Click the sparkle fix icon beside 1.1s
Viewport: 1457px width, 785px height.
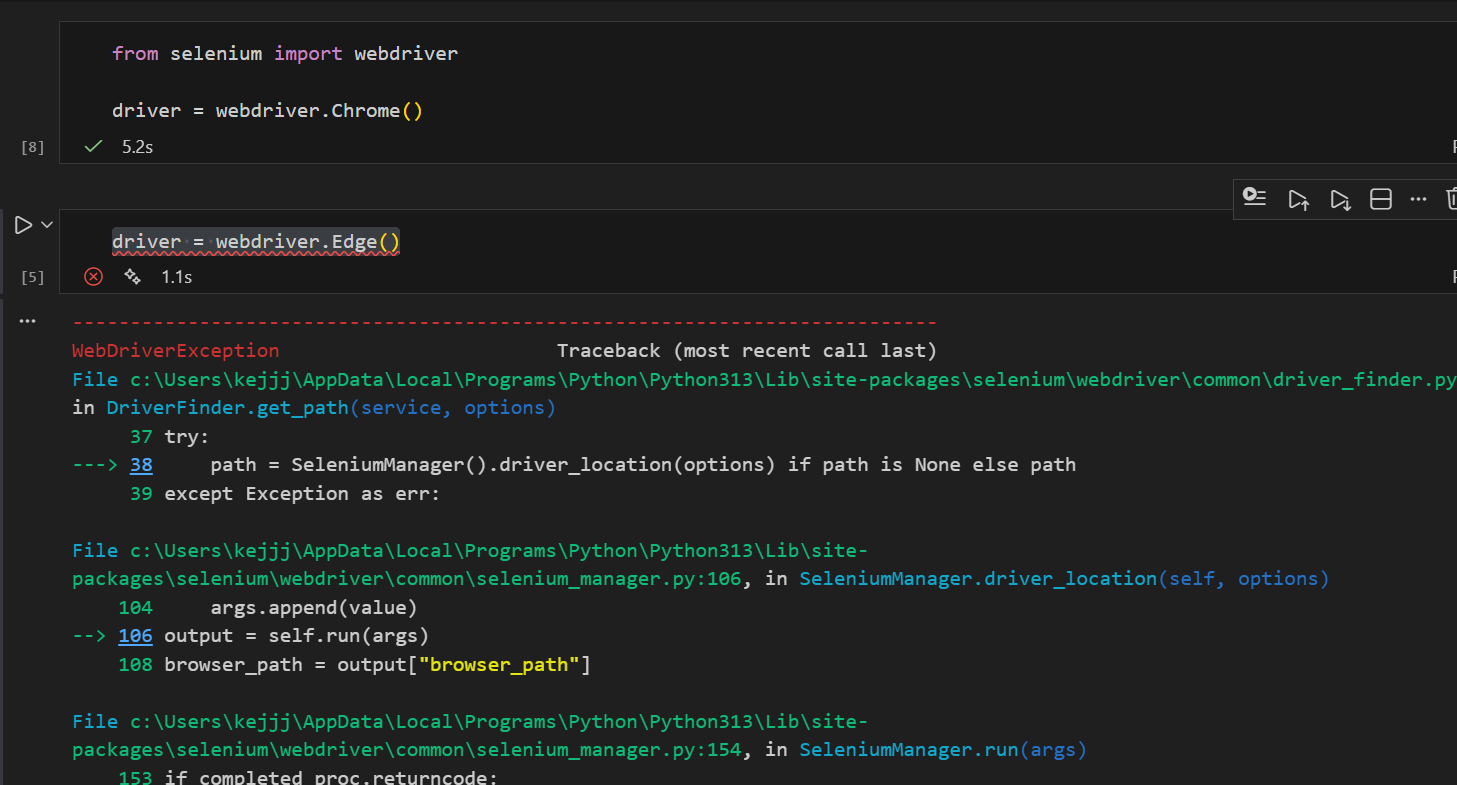pyautogui.click(x=132, y=277)
